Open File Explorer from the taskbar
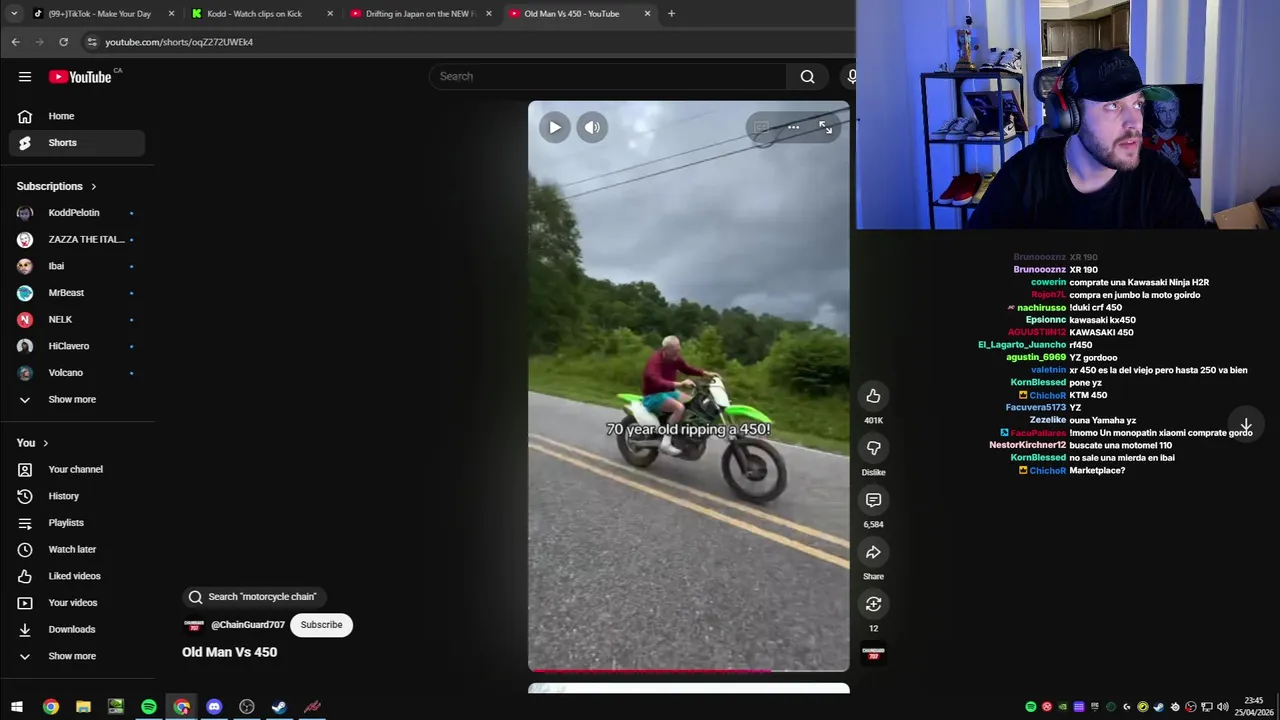The width and height of the screenshot is (1280, 720). click(x=83, y=707)
